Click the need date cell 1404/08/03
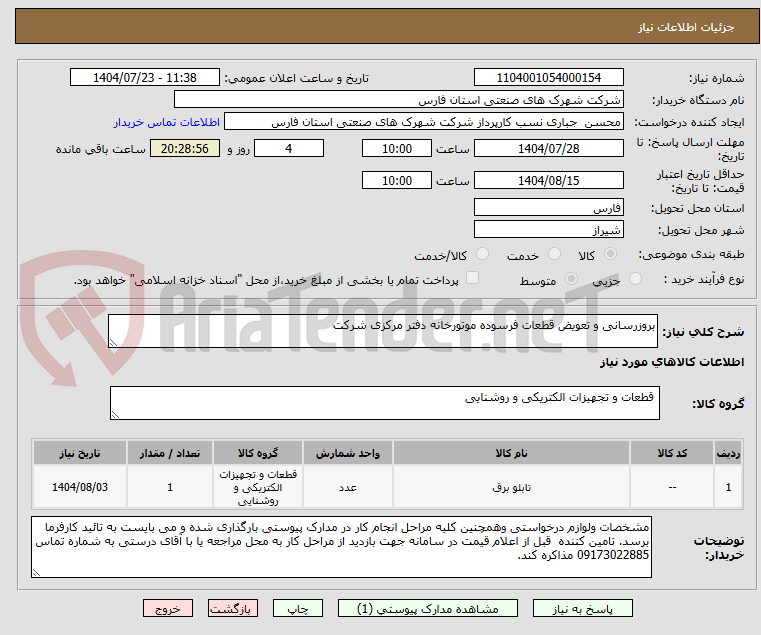The width and height of the screenshot is (761, 635). tap(80, 487)
